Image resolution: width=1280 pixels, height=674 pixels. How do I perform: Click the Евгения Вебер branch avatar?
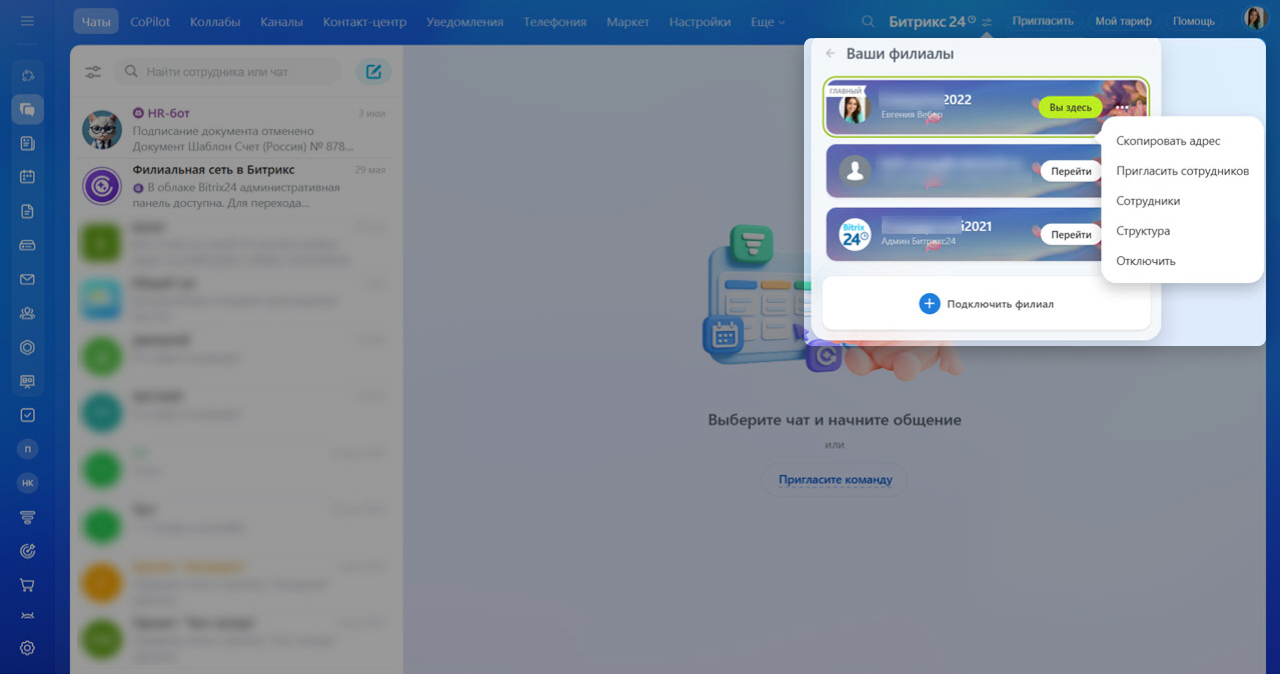tap(855, 108)
